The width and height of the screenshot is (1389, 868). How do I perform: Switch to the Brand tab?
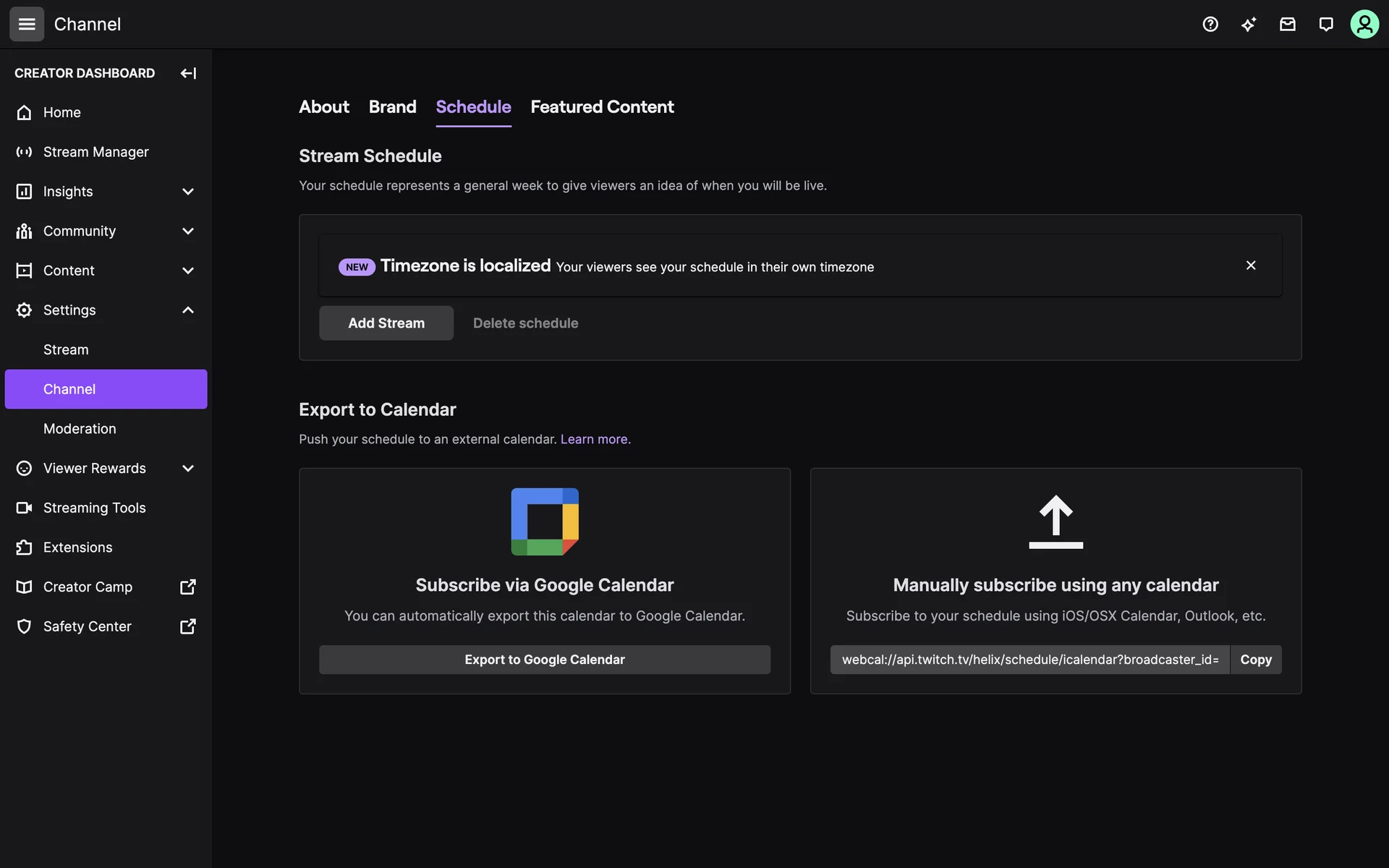coord(392,107)
